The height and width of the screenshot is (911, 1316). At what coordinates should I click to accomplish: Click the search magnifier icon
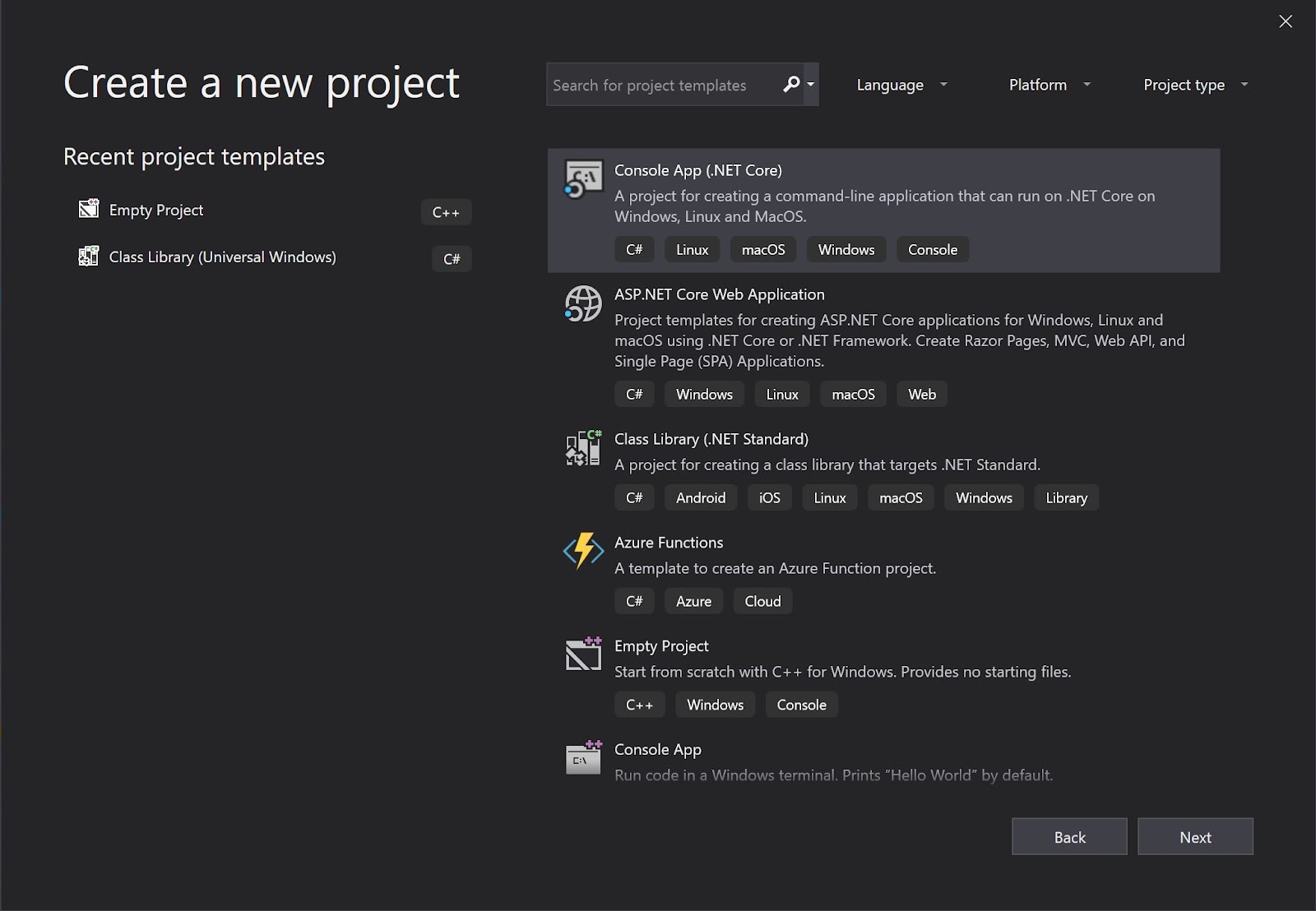[790, 85]
